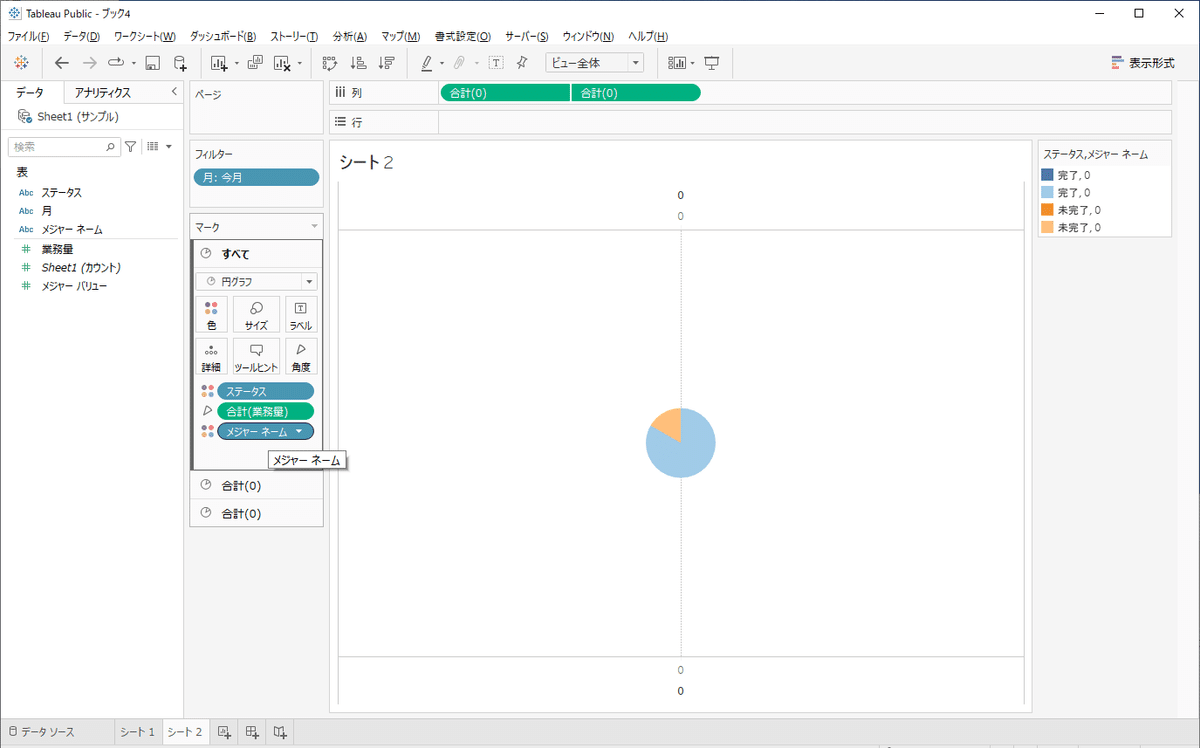Click the サイズ size button

pos(256,314)
